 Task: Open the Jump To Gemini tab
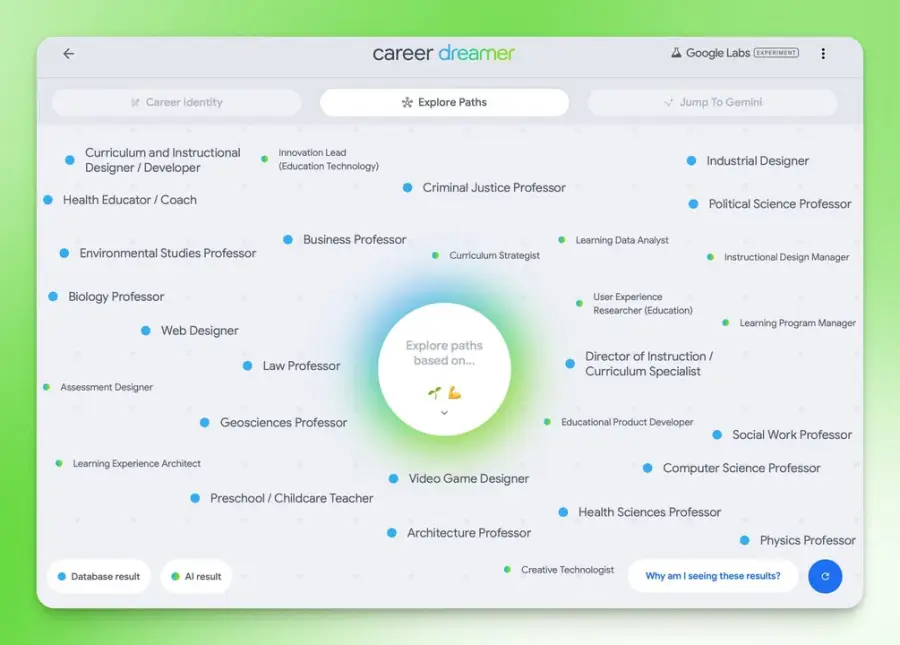click(712, 102)
